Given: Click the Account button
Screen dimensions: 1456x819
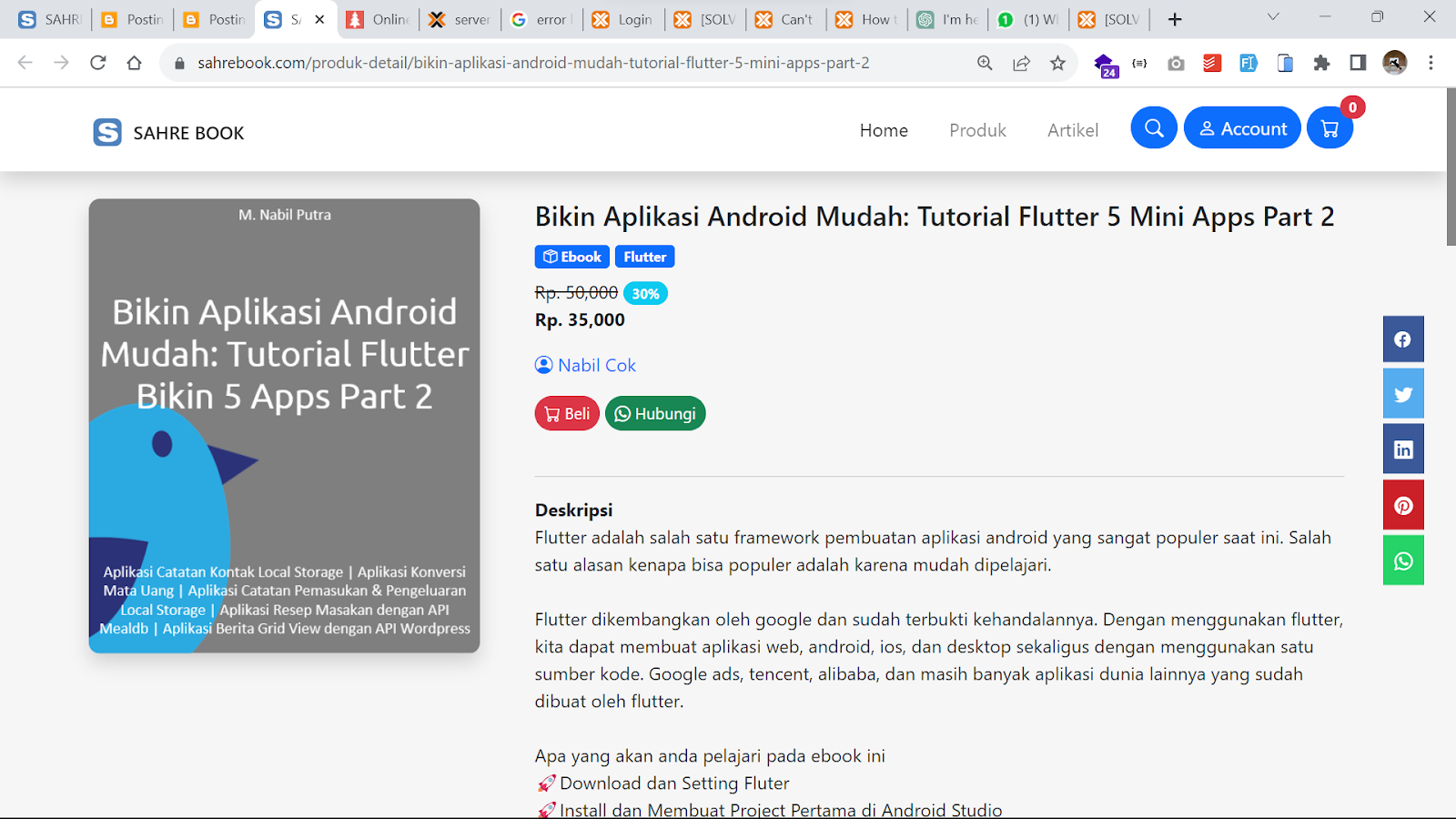Looking at the screenshot, I should tap(1242, 128).
